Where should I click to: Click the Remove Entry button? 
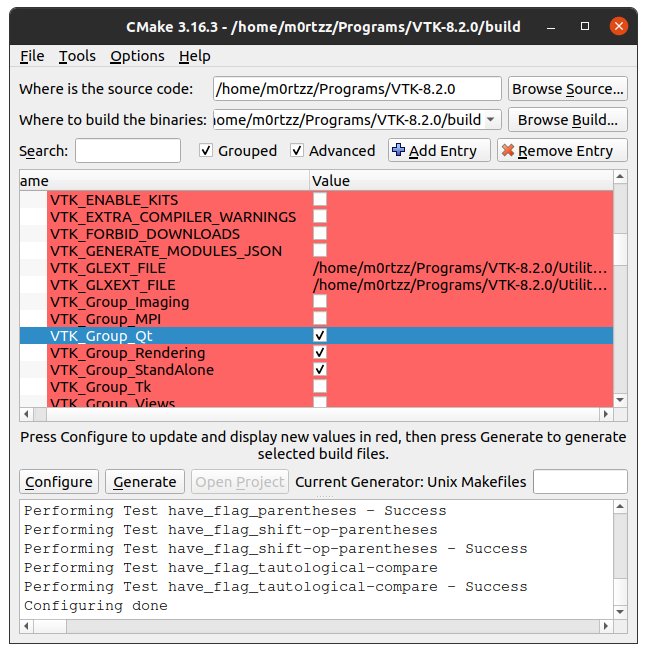562,151
